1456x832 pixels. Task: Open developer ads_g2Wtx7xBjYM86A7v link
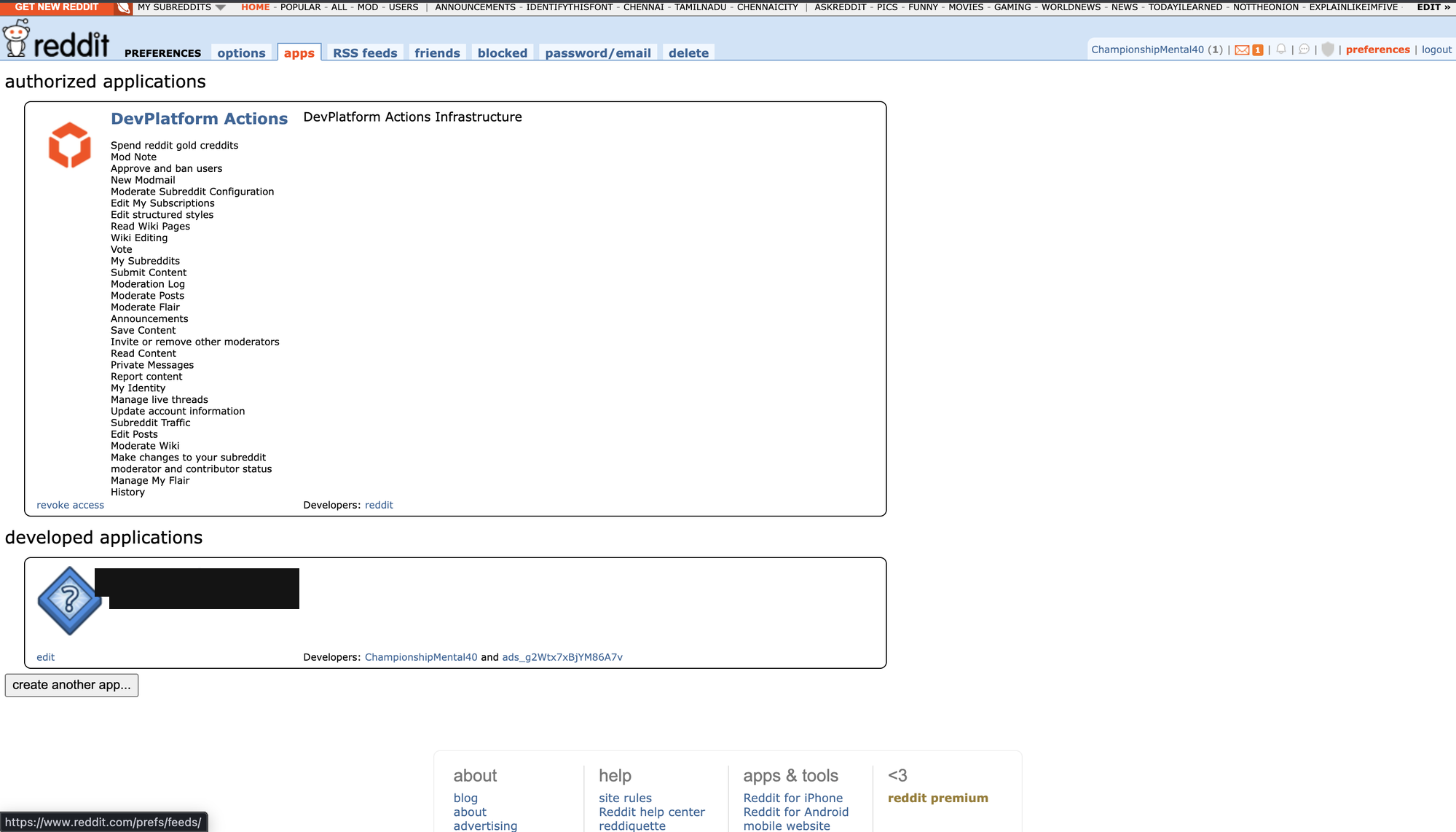pyautogui.click(x=562, y=657)
